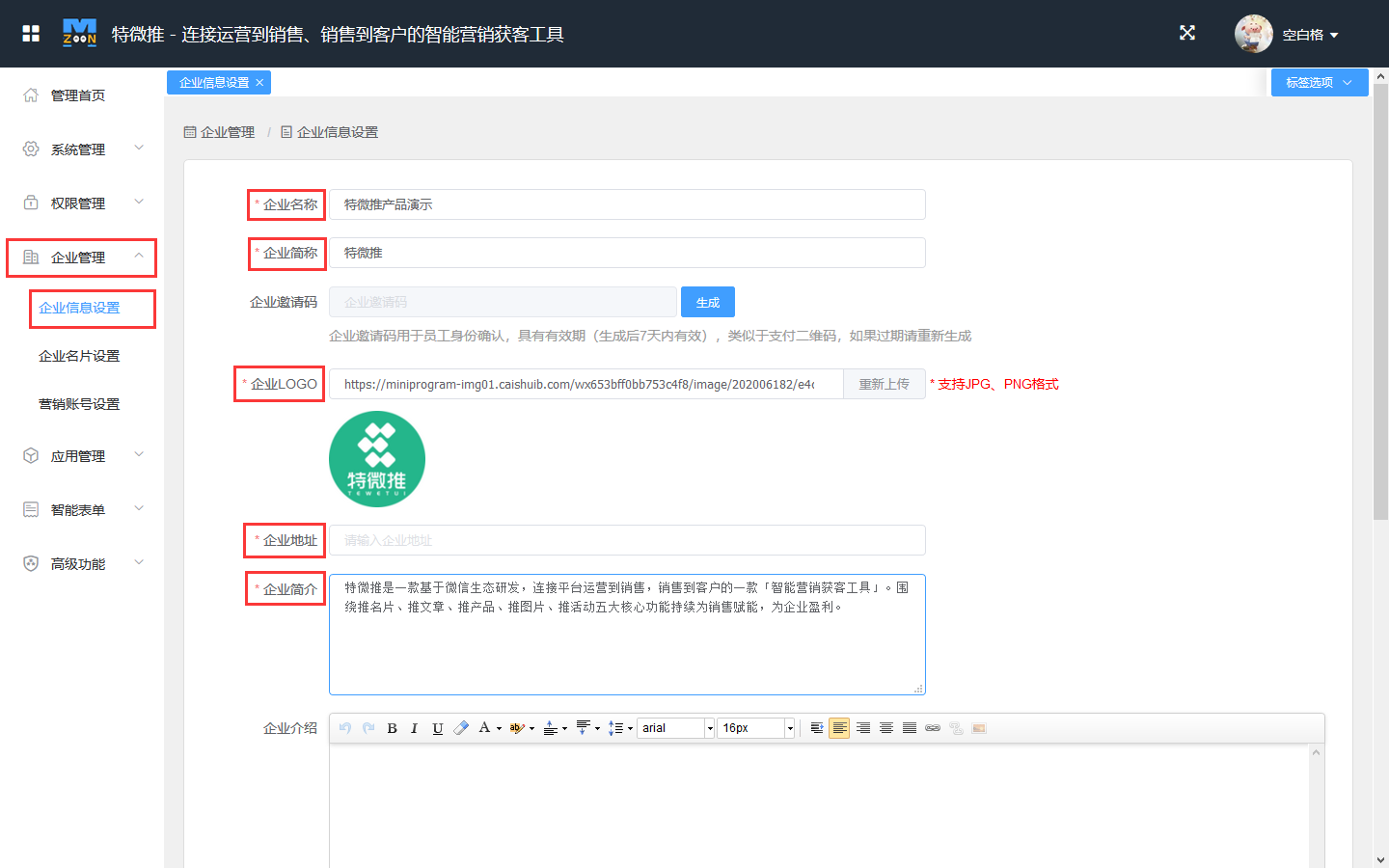Click the 生成 invite code button

point(708,302)
